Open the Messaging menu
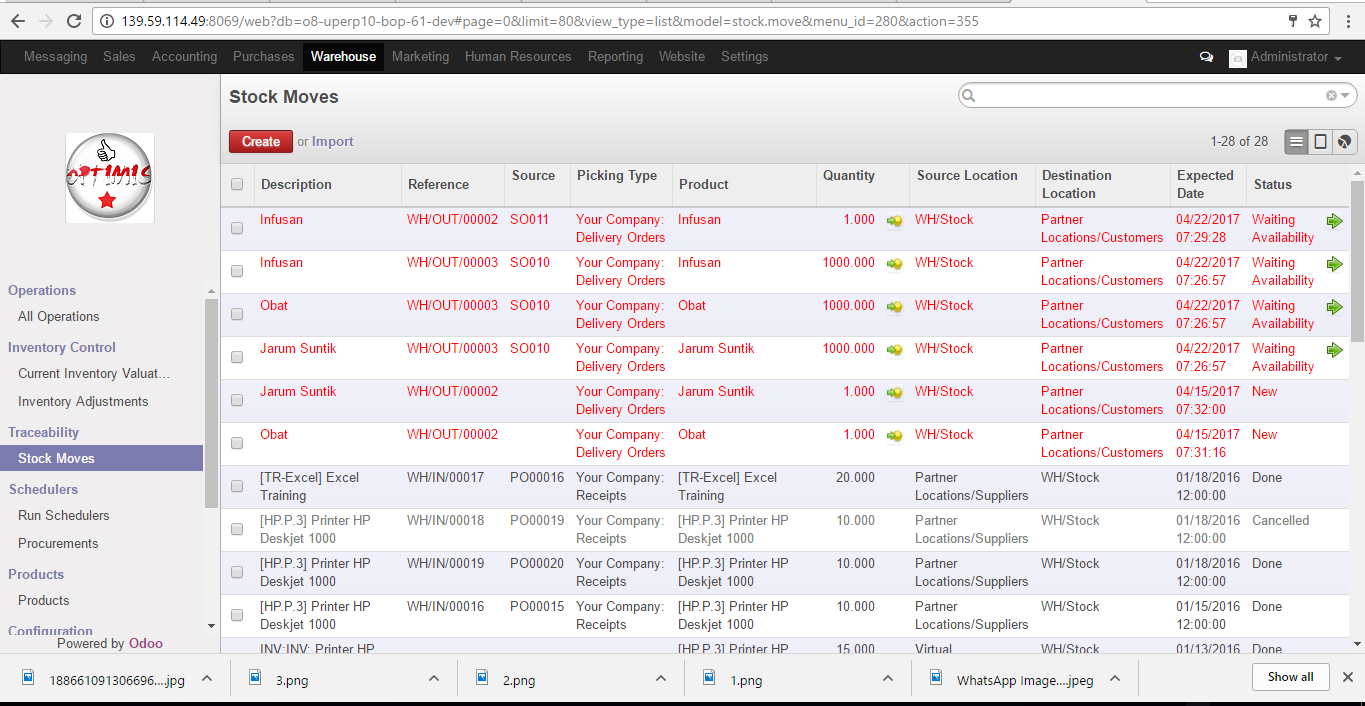The image size is (1365, 706). point(55,57)
